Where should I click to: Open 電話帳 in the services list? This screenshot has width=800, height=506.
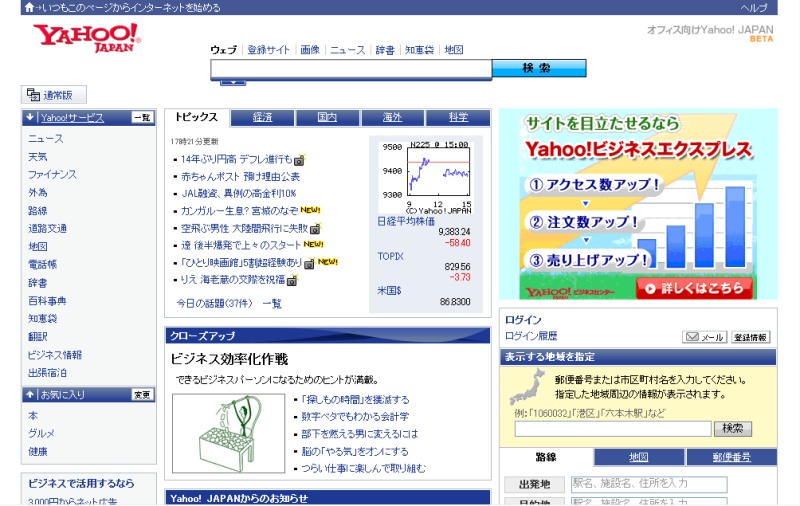click(42, 265)
